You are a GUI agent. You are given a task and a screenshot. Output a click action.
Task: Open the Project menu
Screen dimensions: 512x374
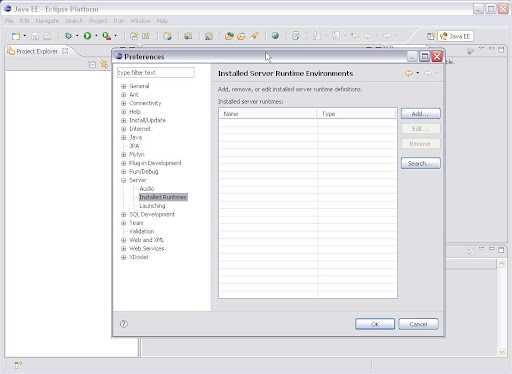coord(98,21)
